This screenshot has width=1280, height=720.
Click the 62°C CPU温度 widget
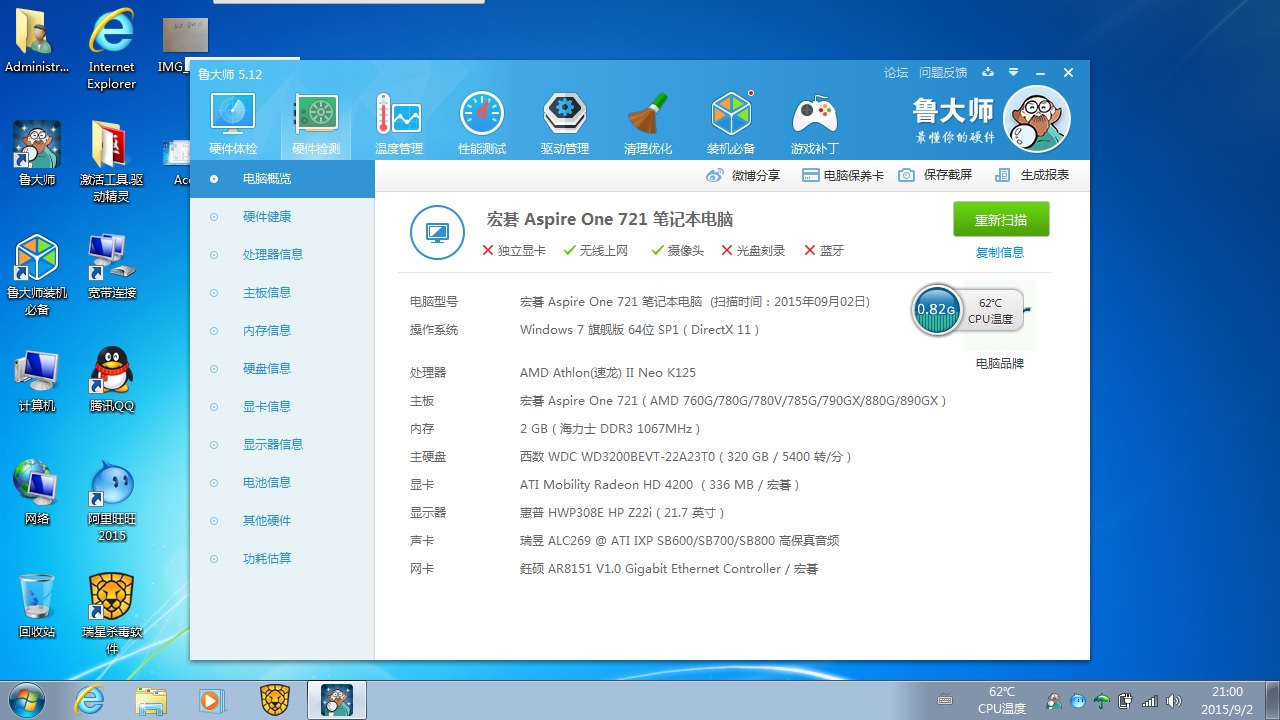tap(991, 310)
